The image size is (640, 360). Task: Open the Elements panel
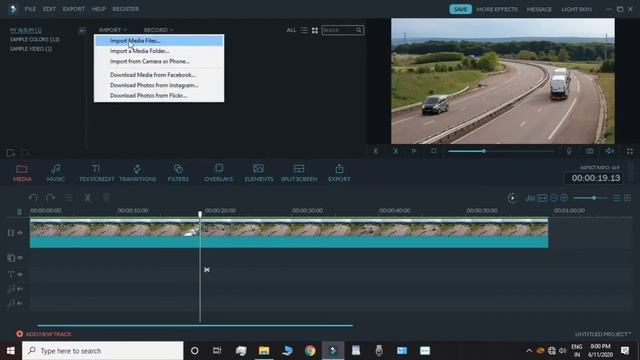coord(259,173)
